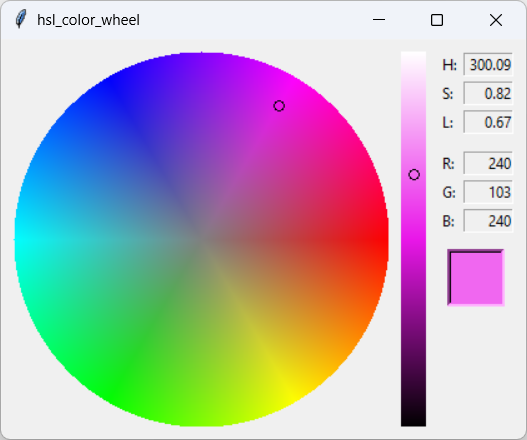
Task: Click the 'B:' label
Action: click(x=448, y=222)
